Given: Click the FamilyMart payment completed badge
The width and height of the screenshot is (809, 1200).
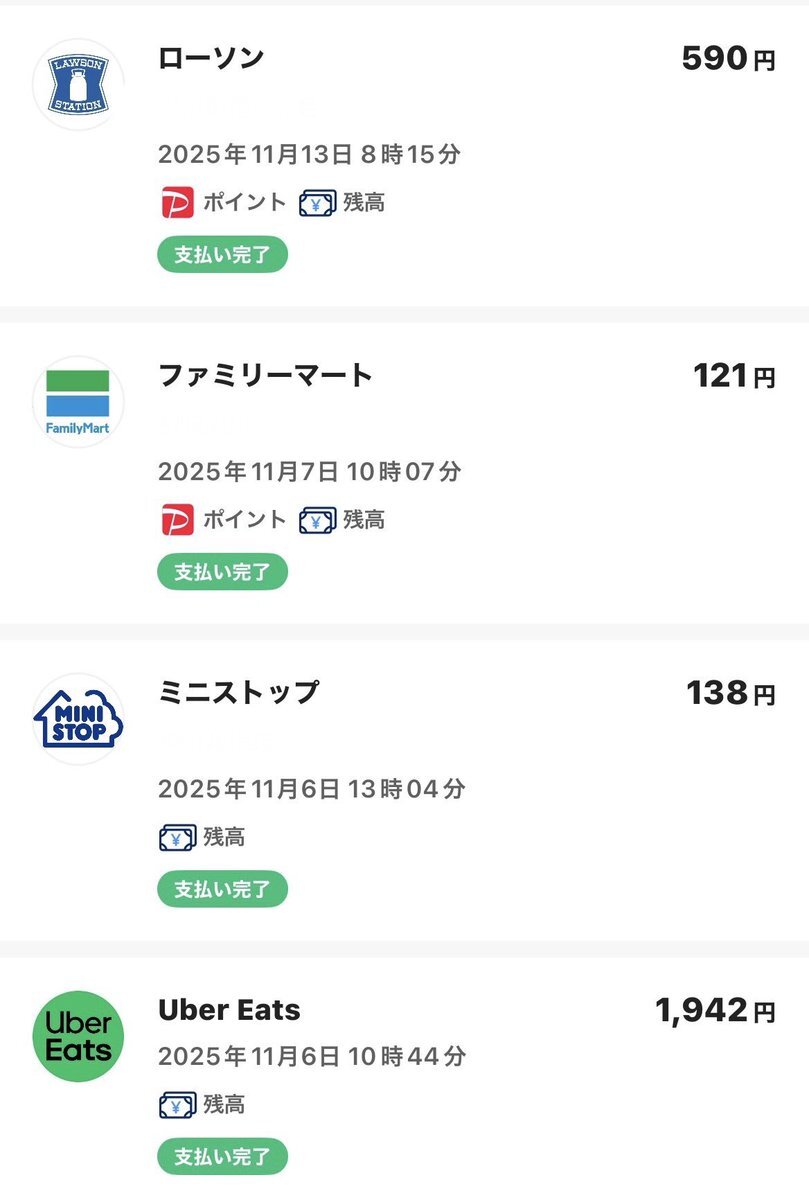Looking at the screenshot, I should (x=222, y=572).
